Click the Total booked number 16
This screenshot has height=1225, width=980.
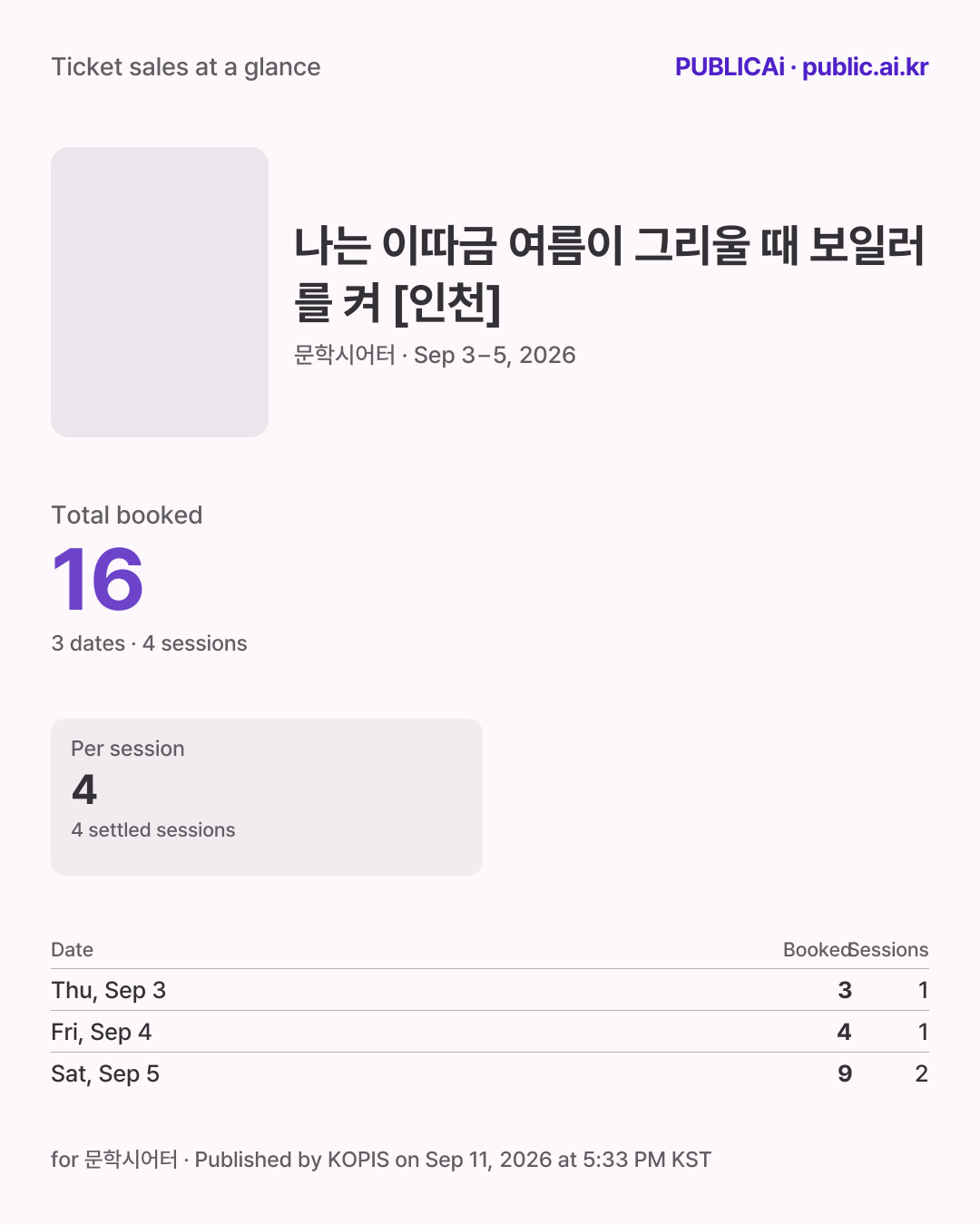(98, 580)
